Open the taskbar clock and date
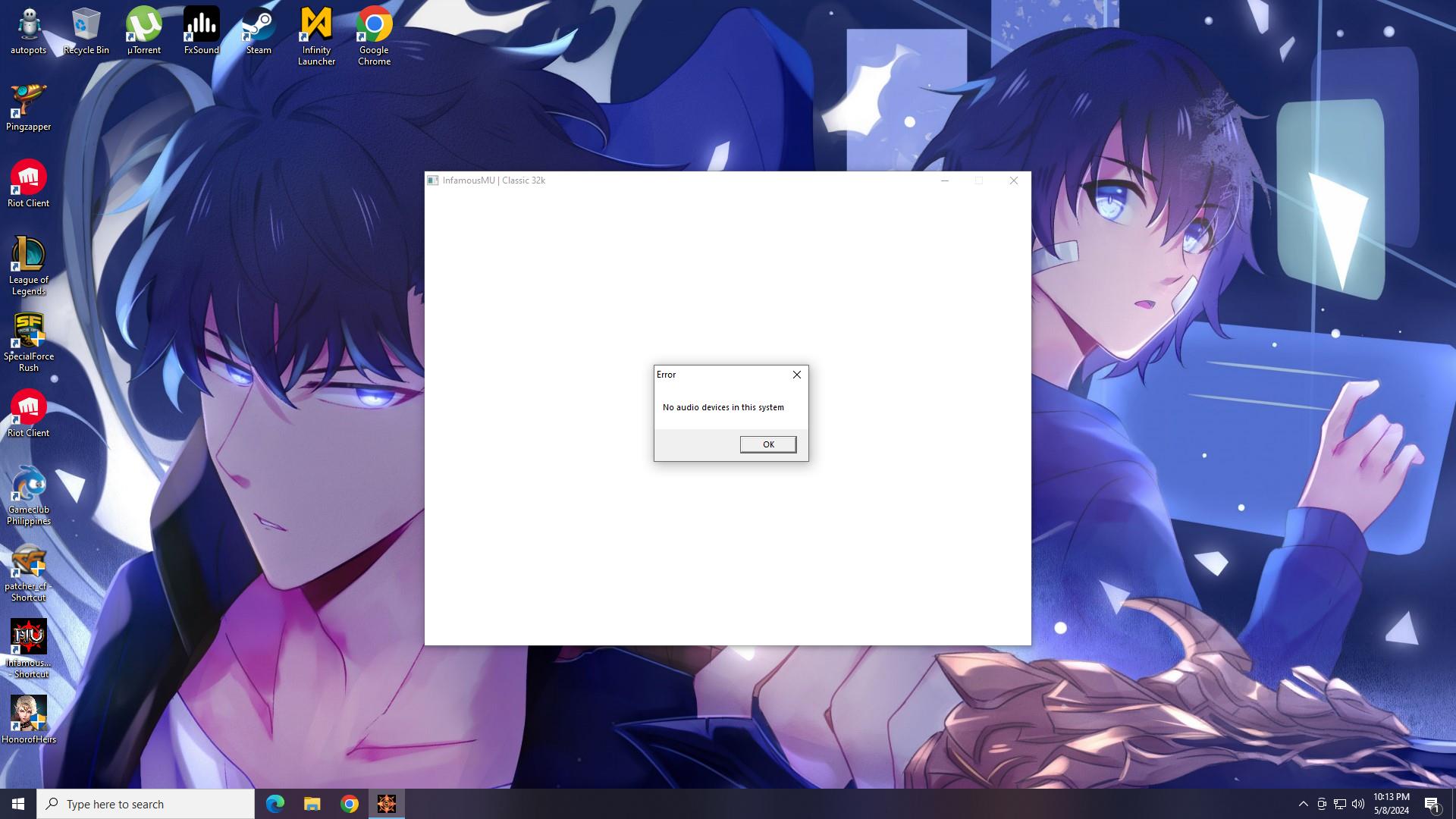This screenshot has height=819, width=1456. click(1392, 804)
